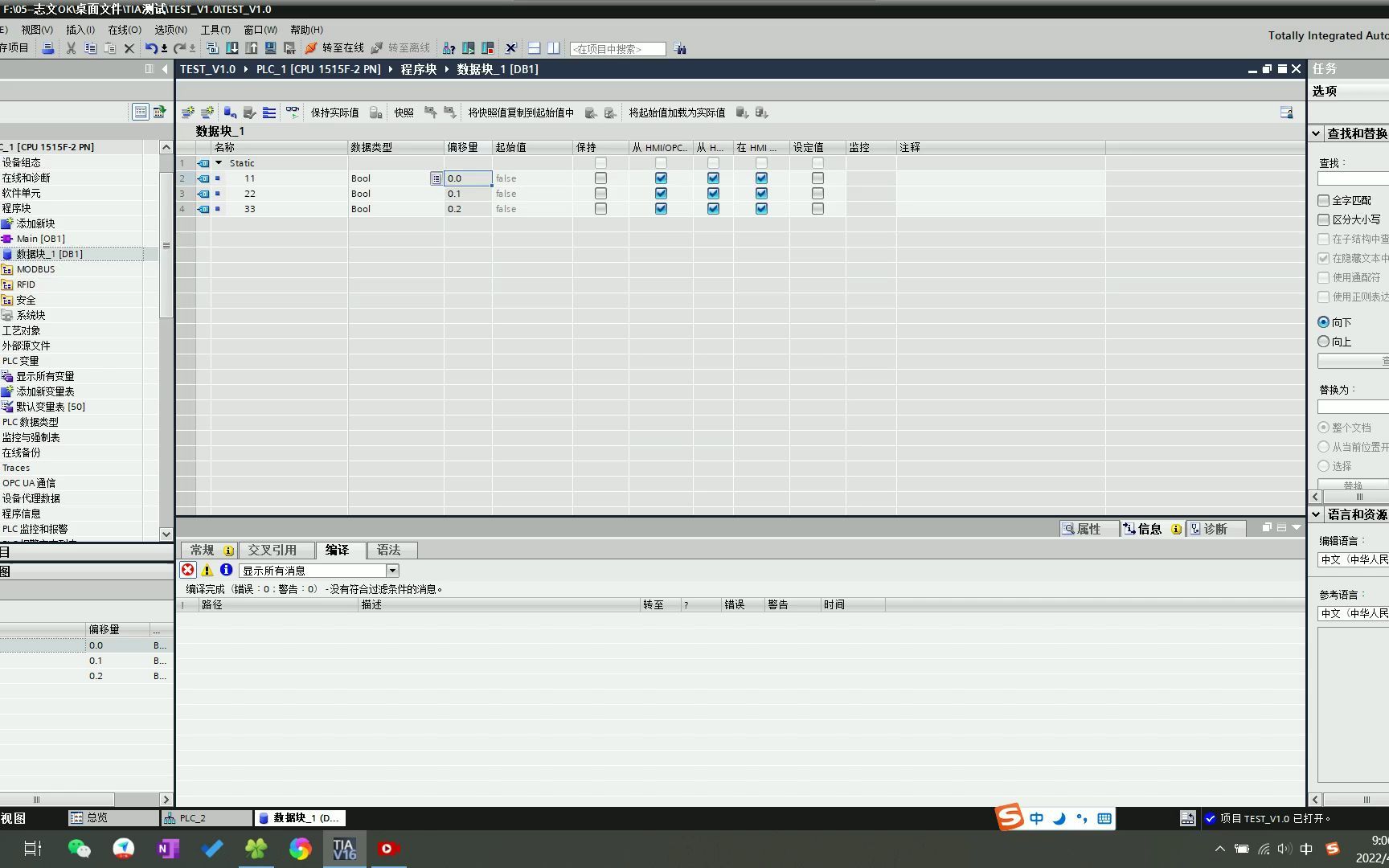
Task: Click the accessible devices icon
Action: 449,48
